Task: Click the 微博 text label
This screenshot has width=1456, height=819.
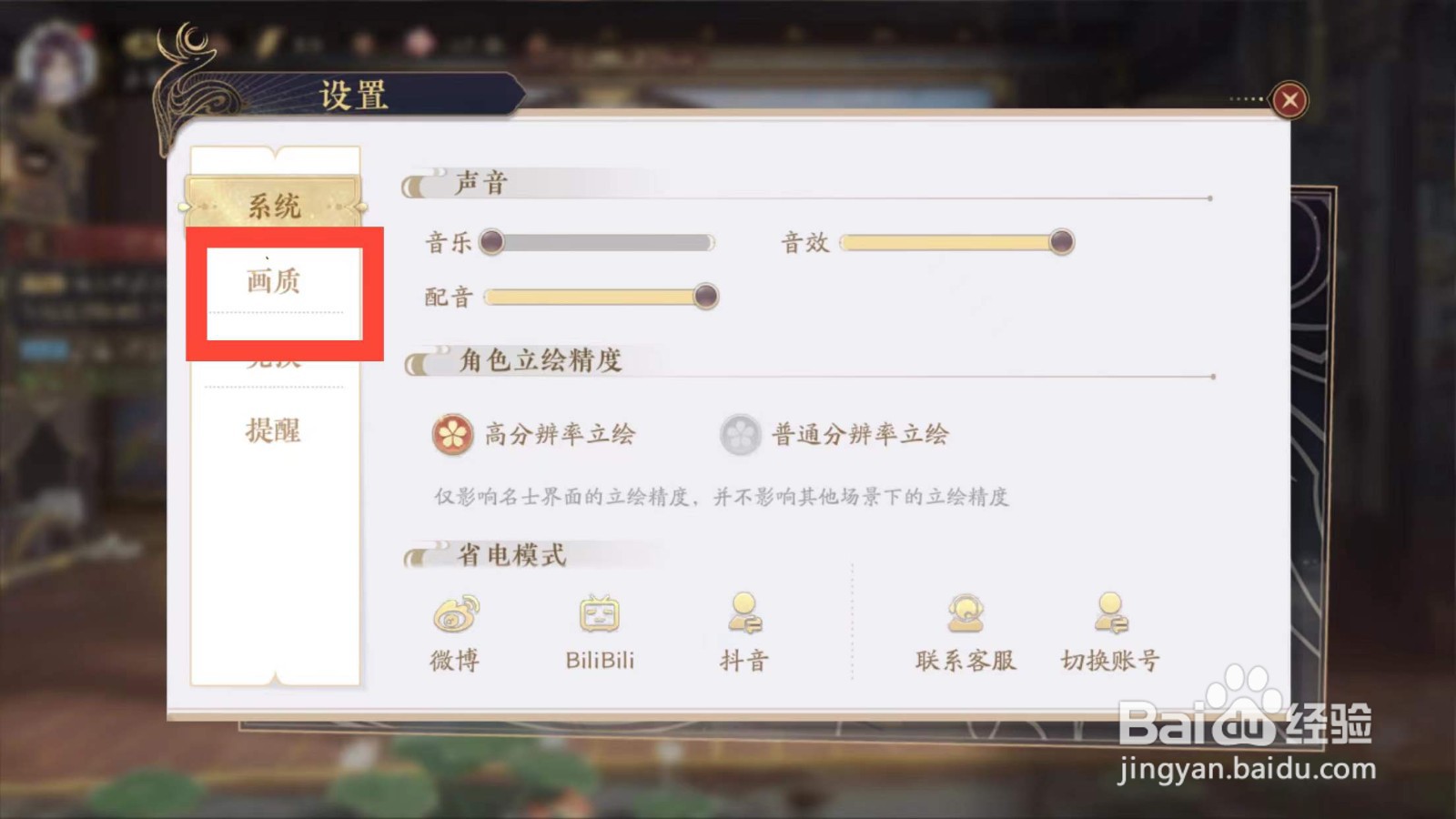Action: pyautogui.click(x=455, y=660)
